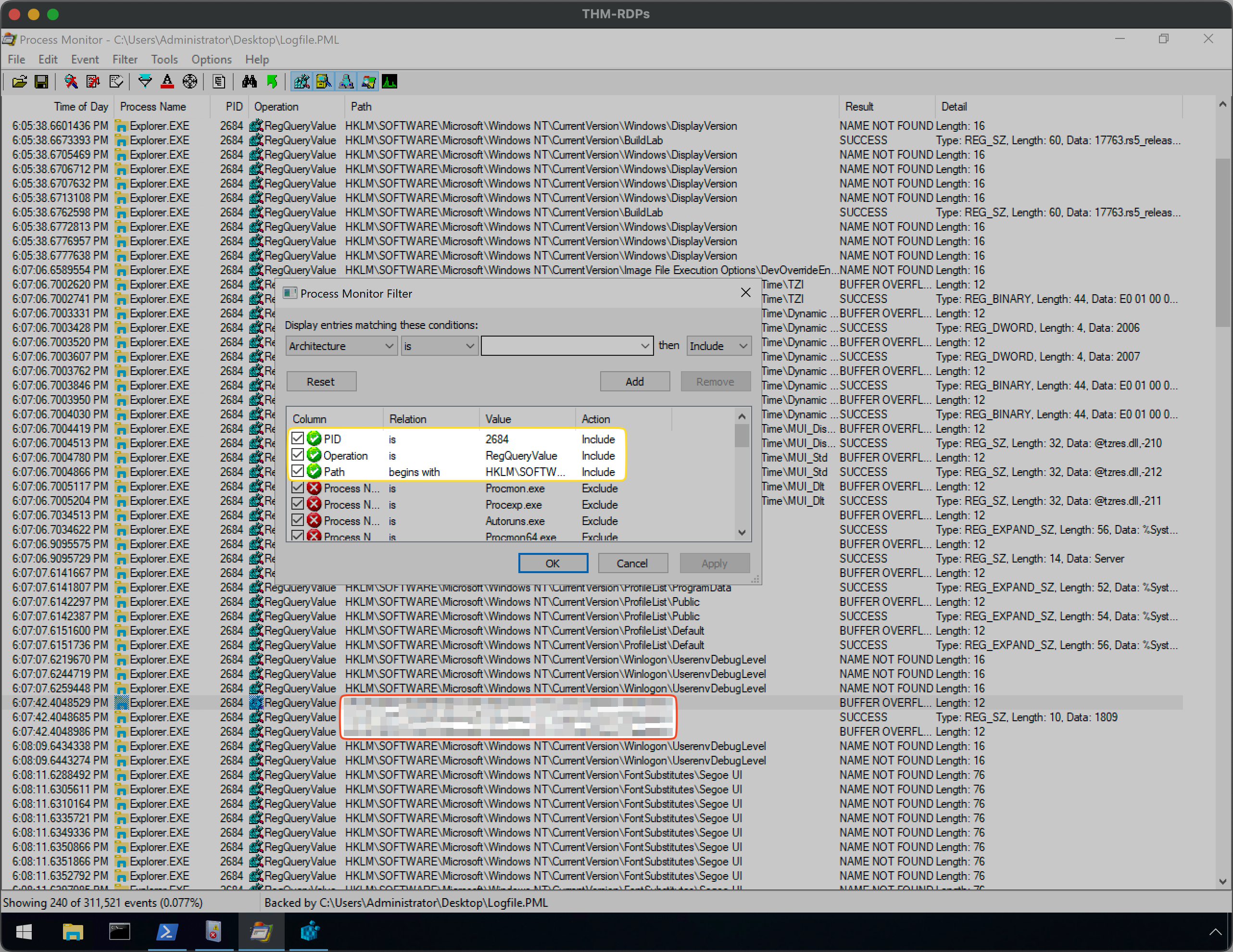
Task: Open the filter value combo box
Action: tap(567, 346)
